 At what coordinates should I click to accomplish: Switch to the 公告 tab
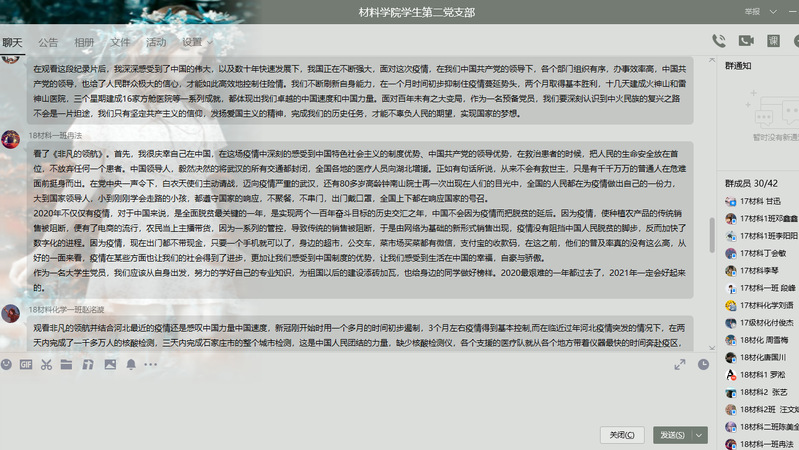pos(48,42)
